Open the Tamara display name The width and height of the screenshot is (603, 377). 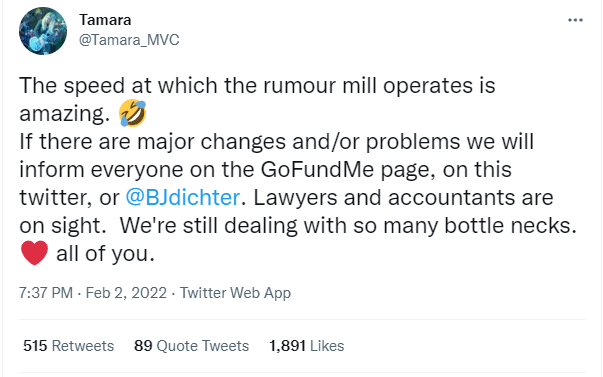pos(105,20)
